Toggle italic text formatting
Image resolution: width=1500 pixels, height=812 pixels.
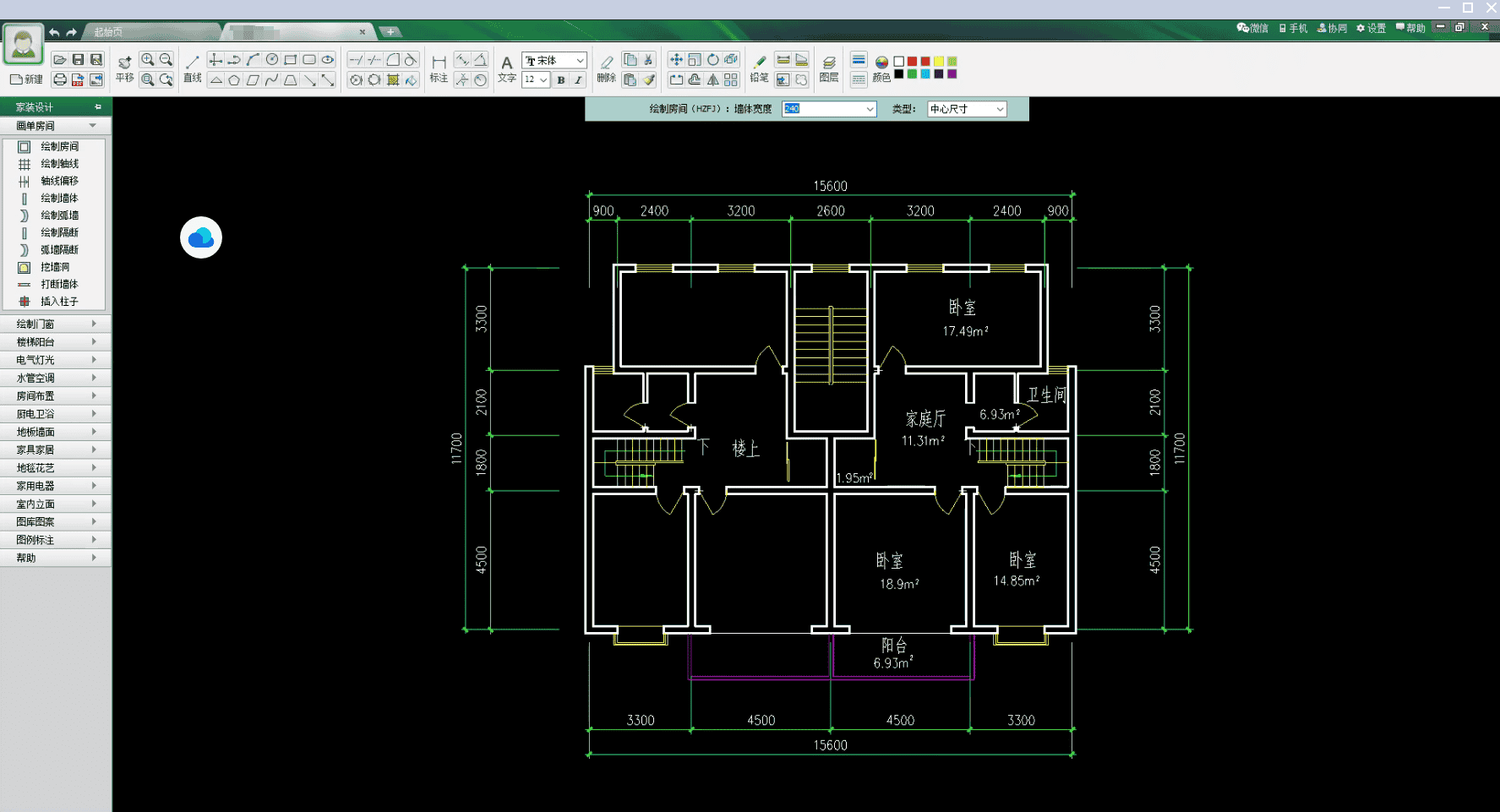(x=578, y=80)
